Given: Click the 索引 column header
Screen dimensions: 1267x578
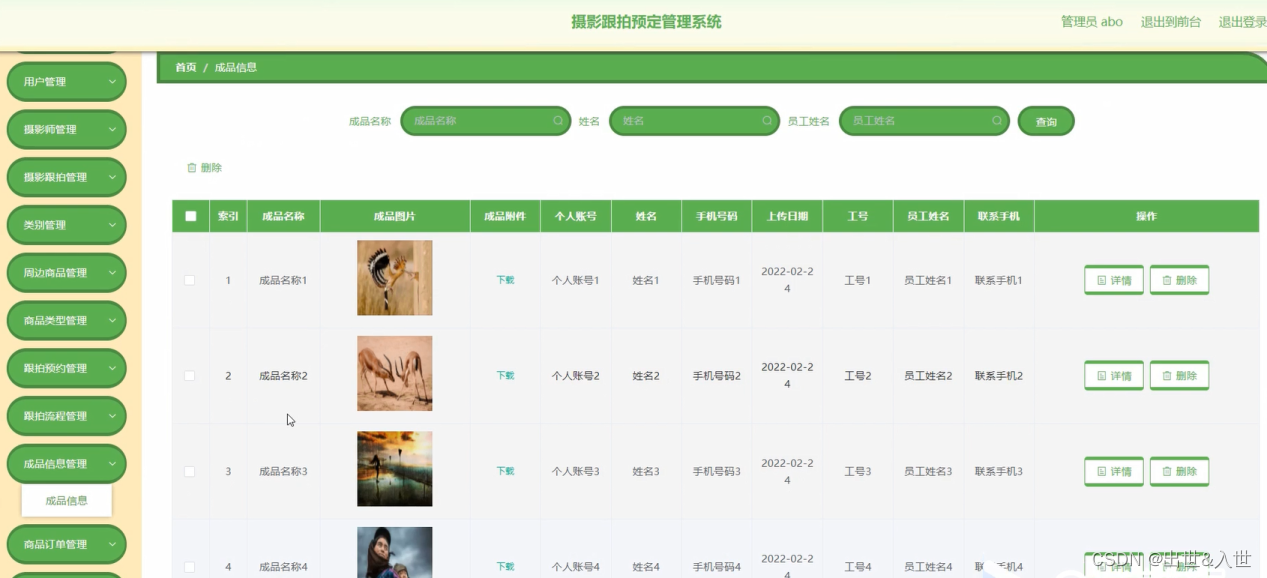Looking at the screenshot, I should coord(228,216).
